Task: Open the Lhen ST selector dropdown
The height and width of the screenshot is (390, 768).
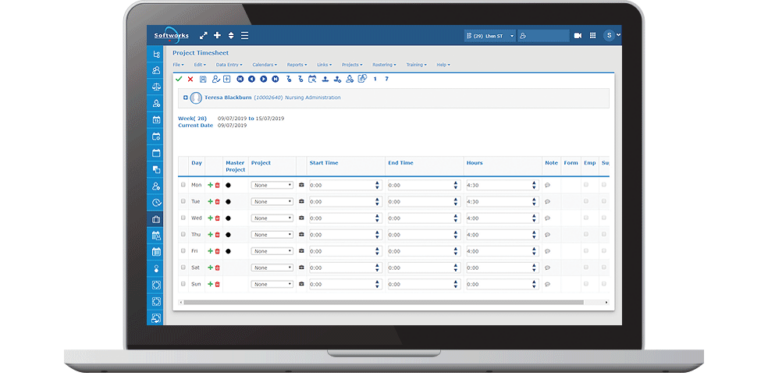Action: [489, 36]
